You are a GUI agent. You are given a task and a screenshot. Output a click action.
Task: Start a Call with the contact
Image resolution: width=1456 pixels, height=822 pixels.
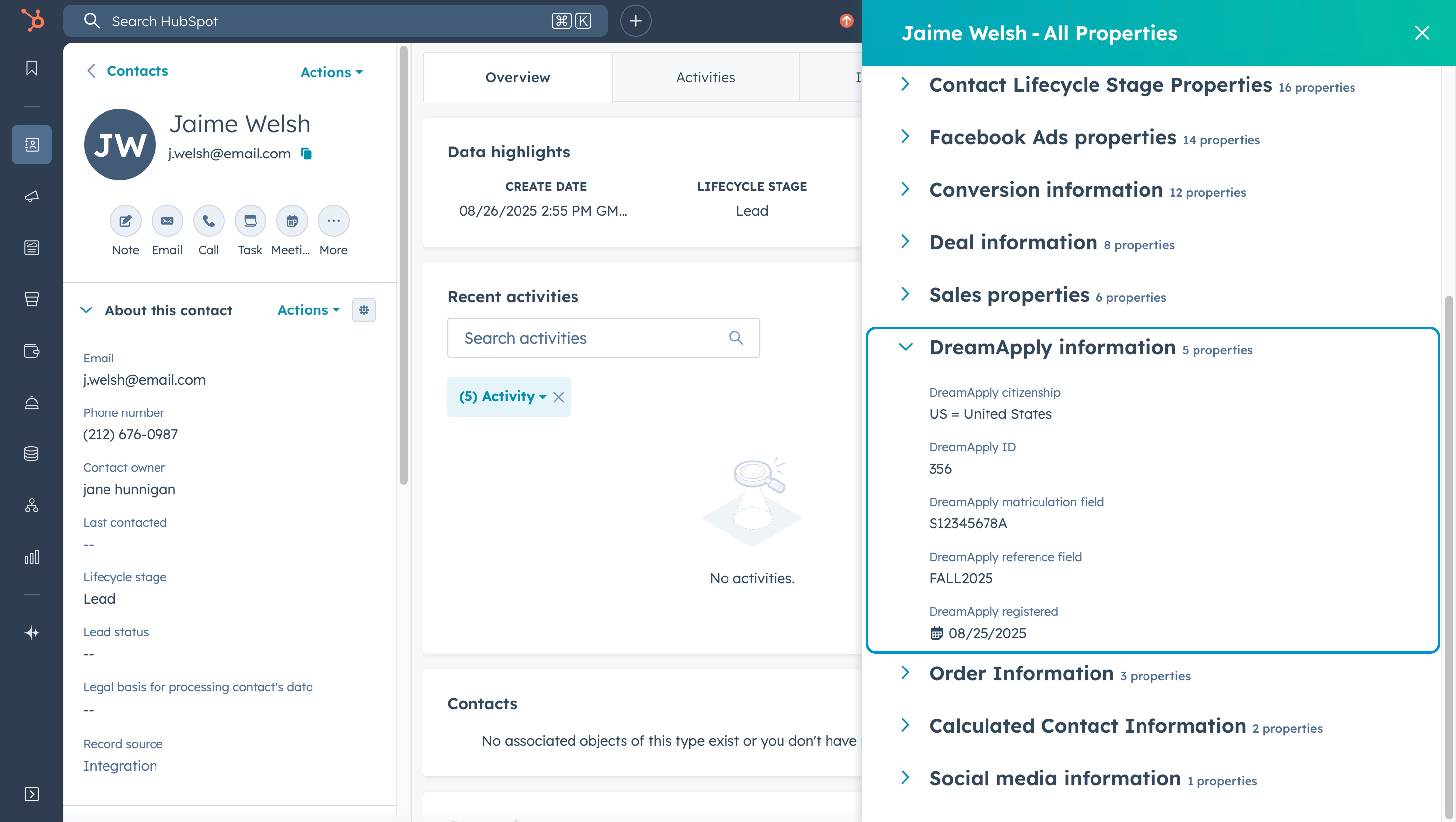tap(208, 221)
